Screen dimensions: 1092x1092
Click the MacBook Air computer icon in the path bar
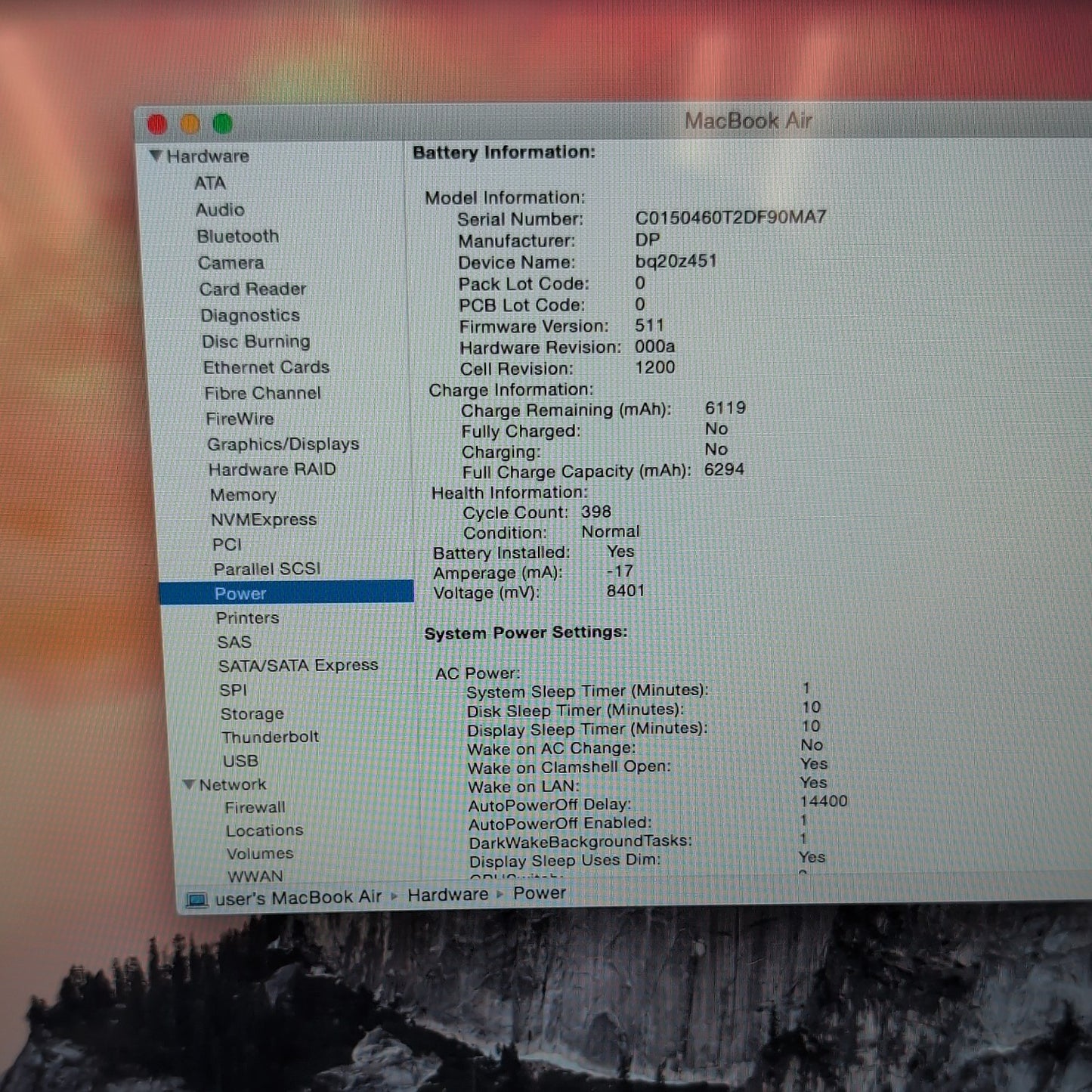[x=196, y=899]
